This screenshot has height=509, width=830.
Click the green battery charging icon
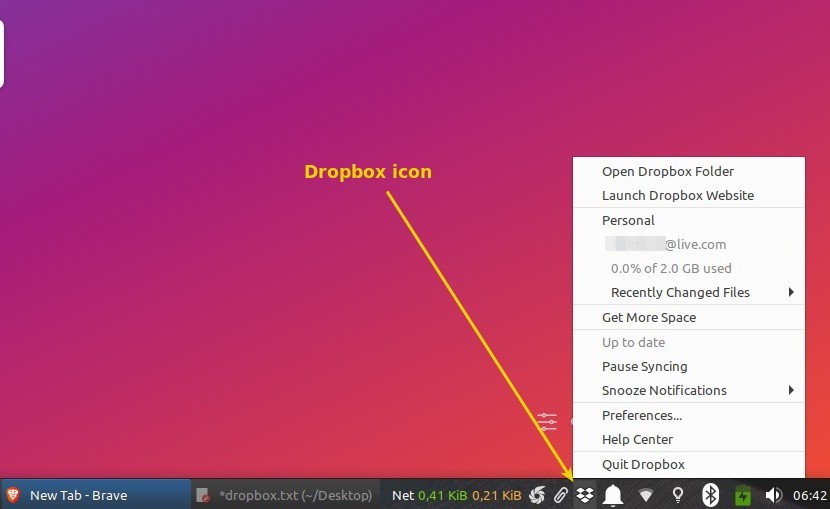coord(743,496)
